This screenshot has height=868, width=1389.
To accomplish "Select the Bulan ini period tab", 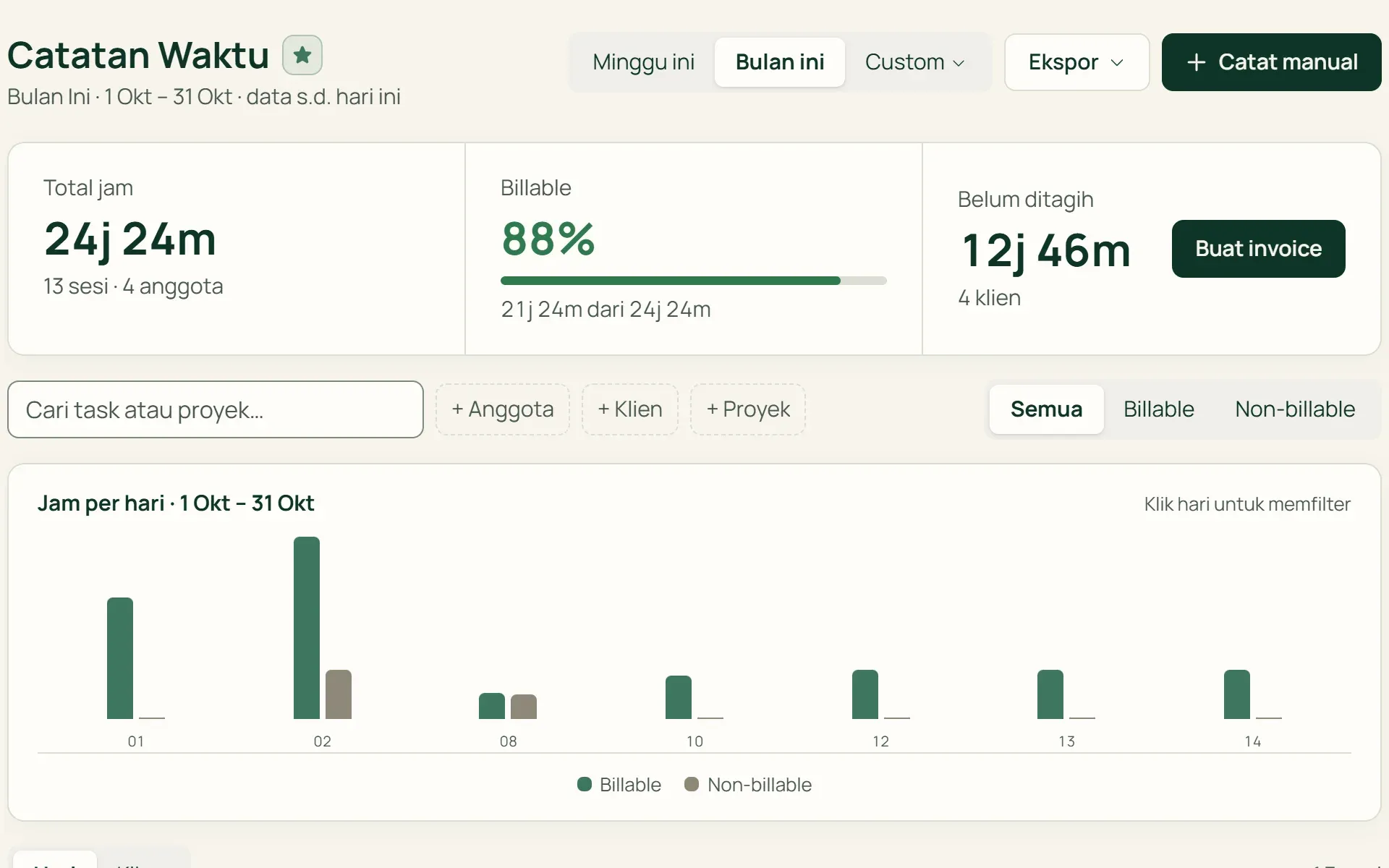I will (780, 62).
